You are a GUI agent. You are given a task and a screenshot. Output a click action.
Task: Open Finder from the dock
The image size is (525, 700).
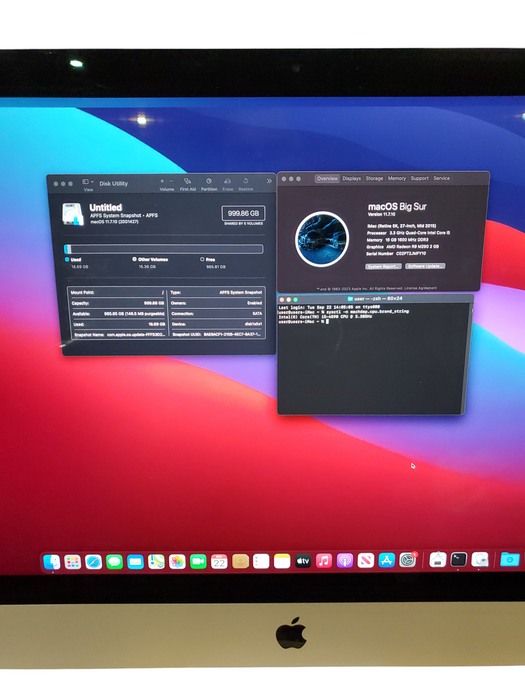(x=52, y=561)
